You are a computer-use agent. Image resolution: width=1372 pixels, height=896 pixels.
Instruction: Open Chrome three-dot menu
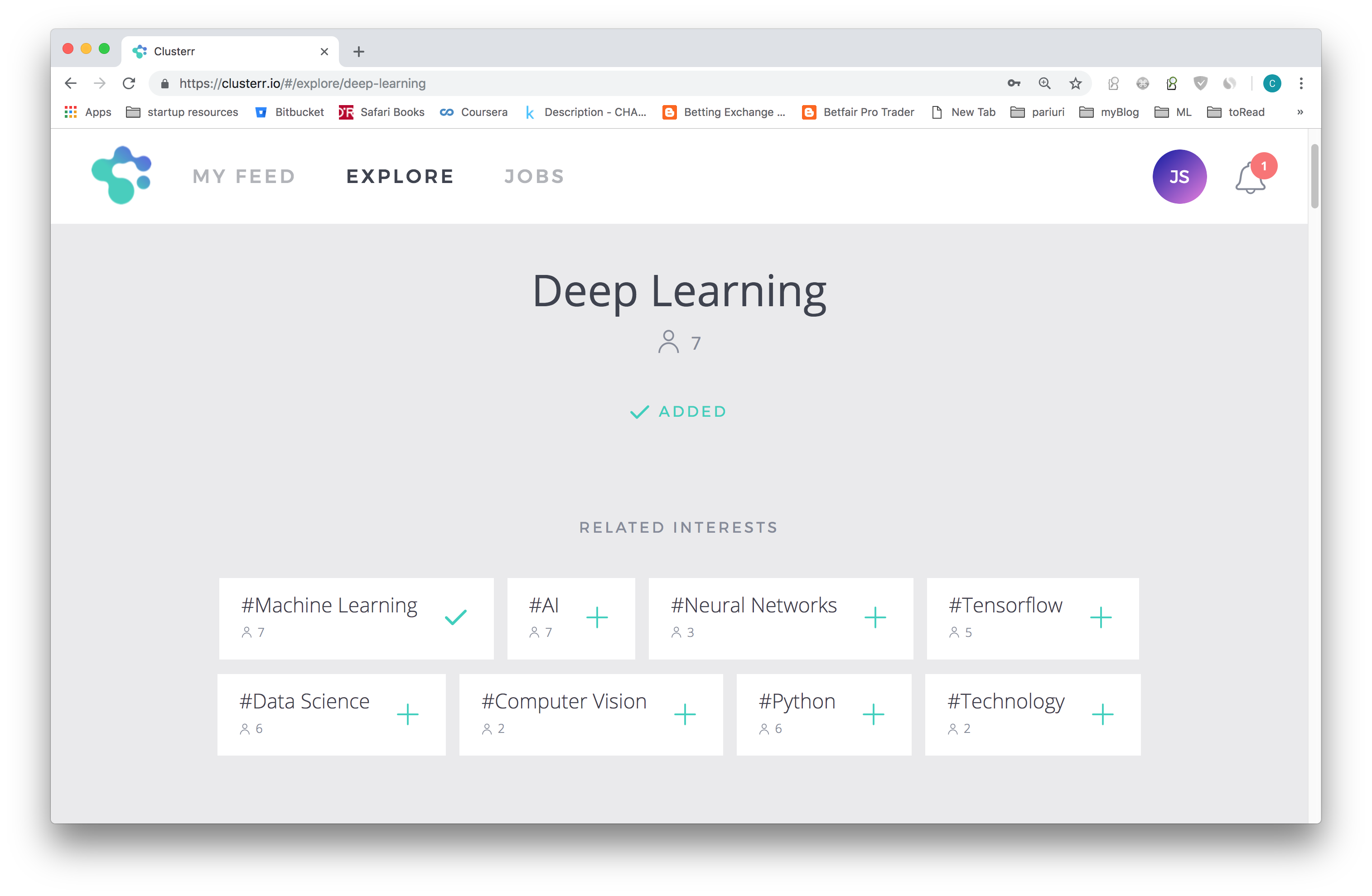[1300, 83]
